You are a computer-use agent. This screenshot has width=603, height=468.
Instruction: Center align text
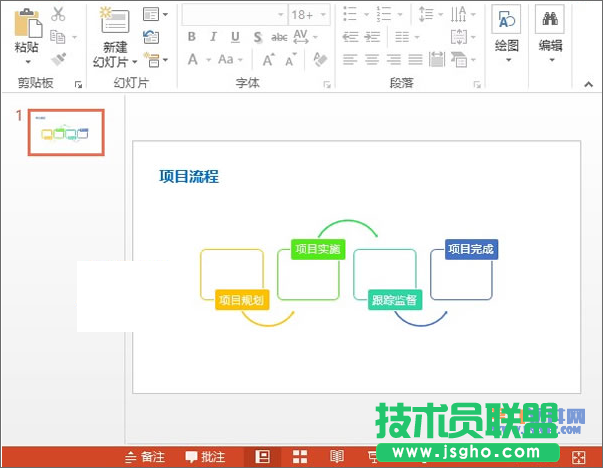pos(372,60)
